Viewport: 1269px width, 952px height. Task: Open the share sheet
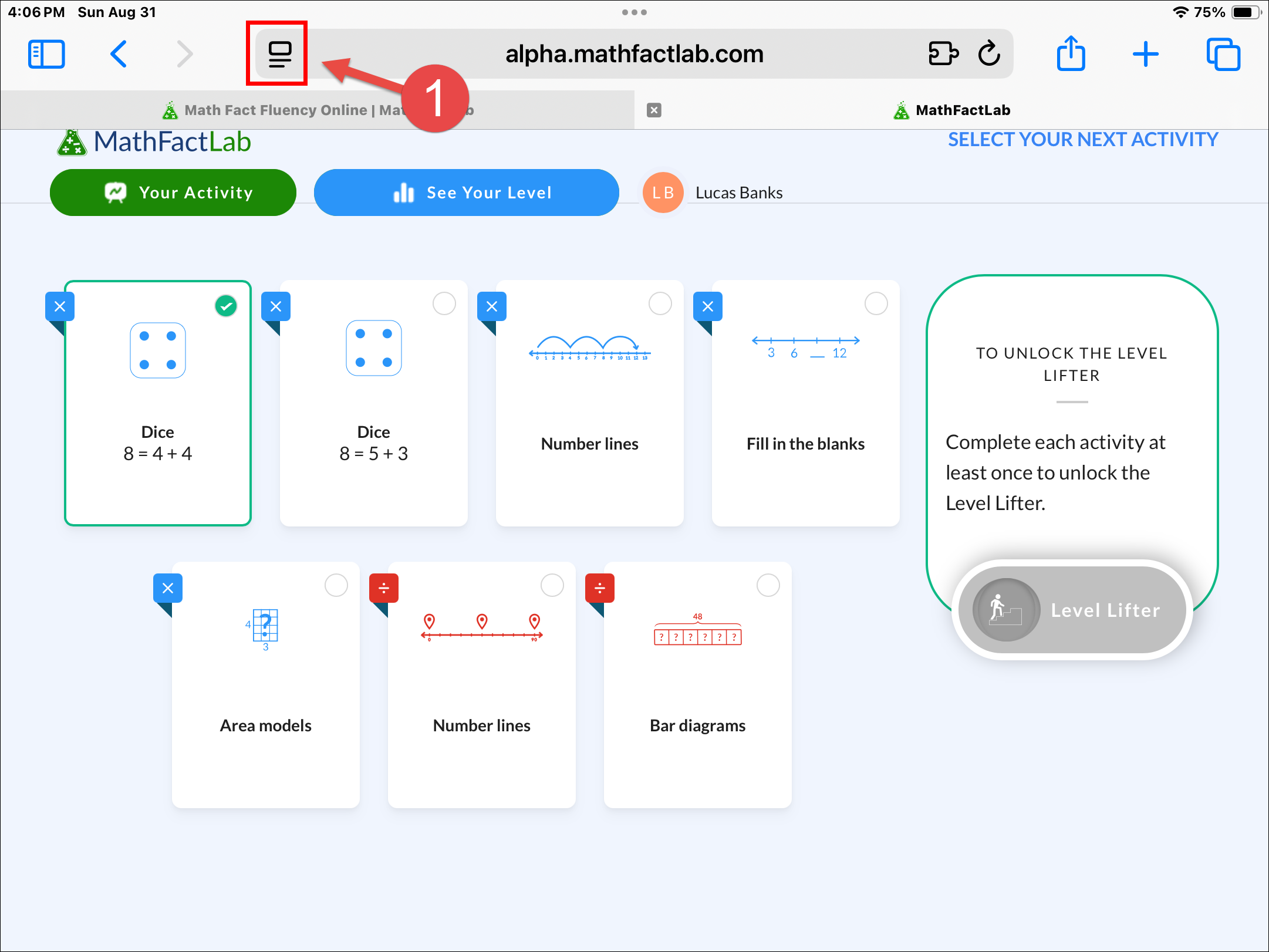[1071, 54]
